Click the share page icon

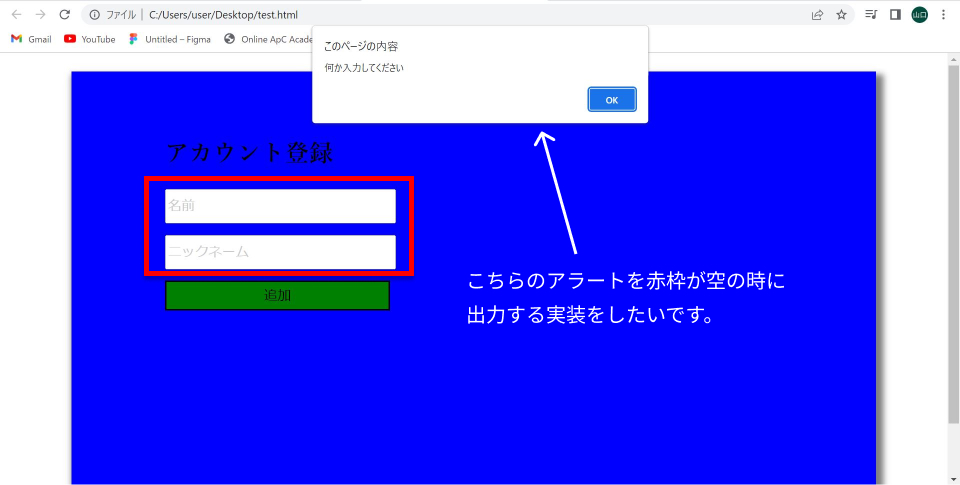(817, 15)
